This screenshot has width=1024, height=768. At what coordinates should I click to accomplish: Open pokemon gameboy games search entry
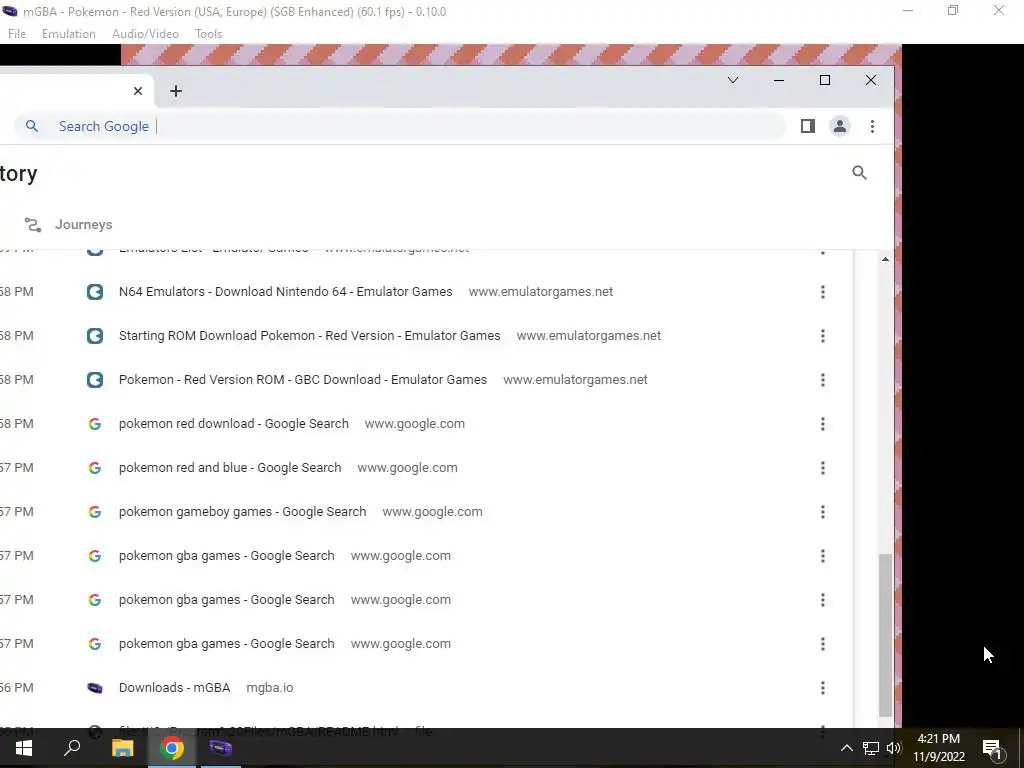[242, 512]
